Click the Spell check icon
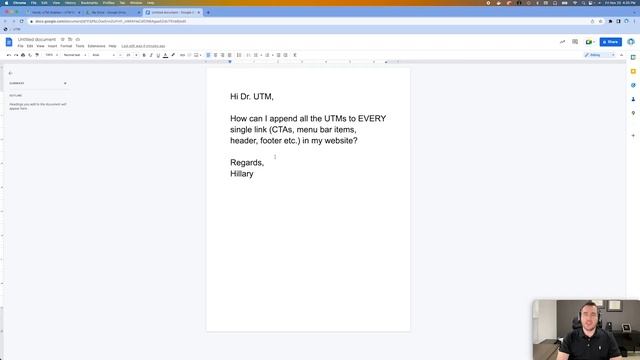The width and height of the screenshot is (640, 360). (x=30, y=55)
